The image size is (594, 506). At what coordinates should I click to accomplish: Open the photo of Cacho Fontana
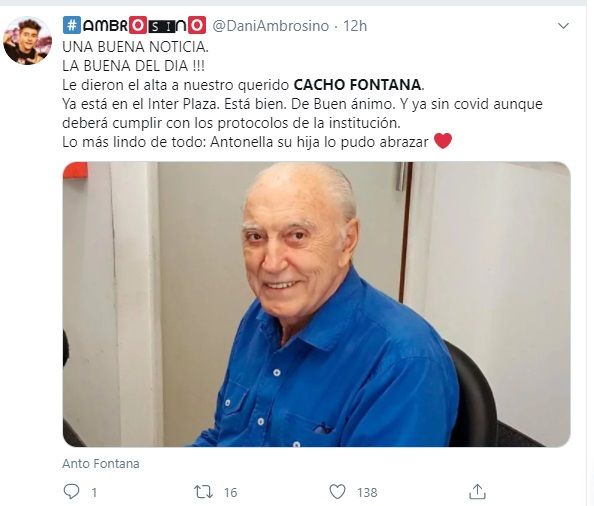pyautogui.click(x=316, y=304)
